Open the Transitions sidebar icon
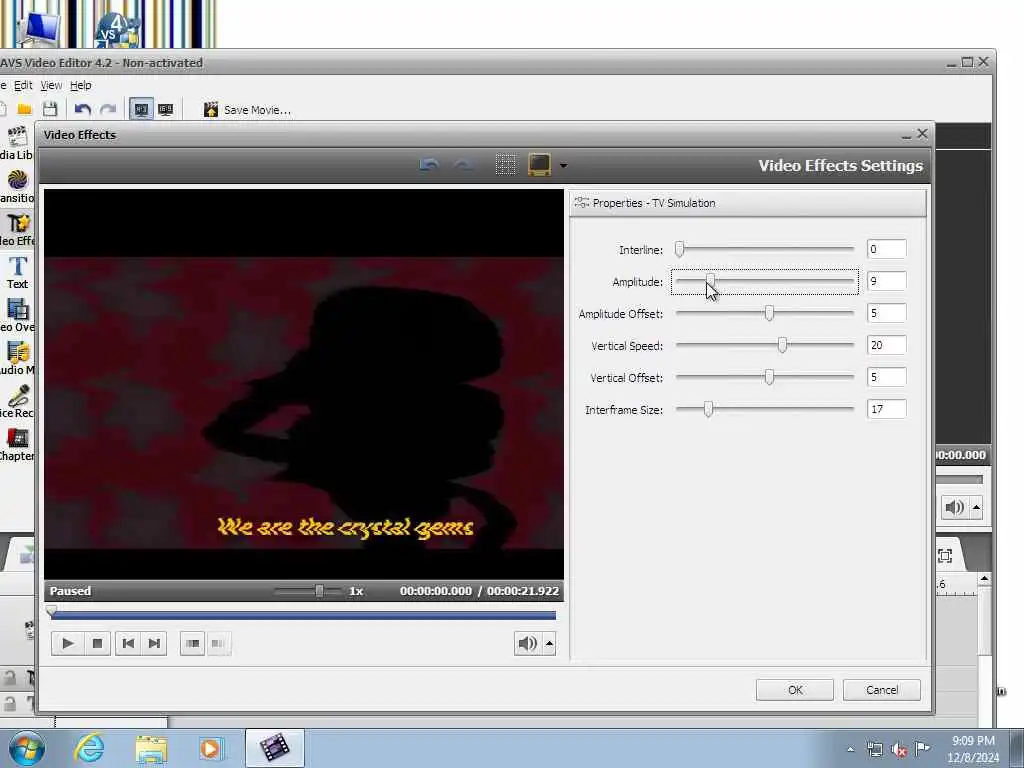Image resolution: width=1024 pixels, height=768 pixels. 17,185
